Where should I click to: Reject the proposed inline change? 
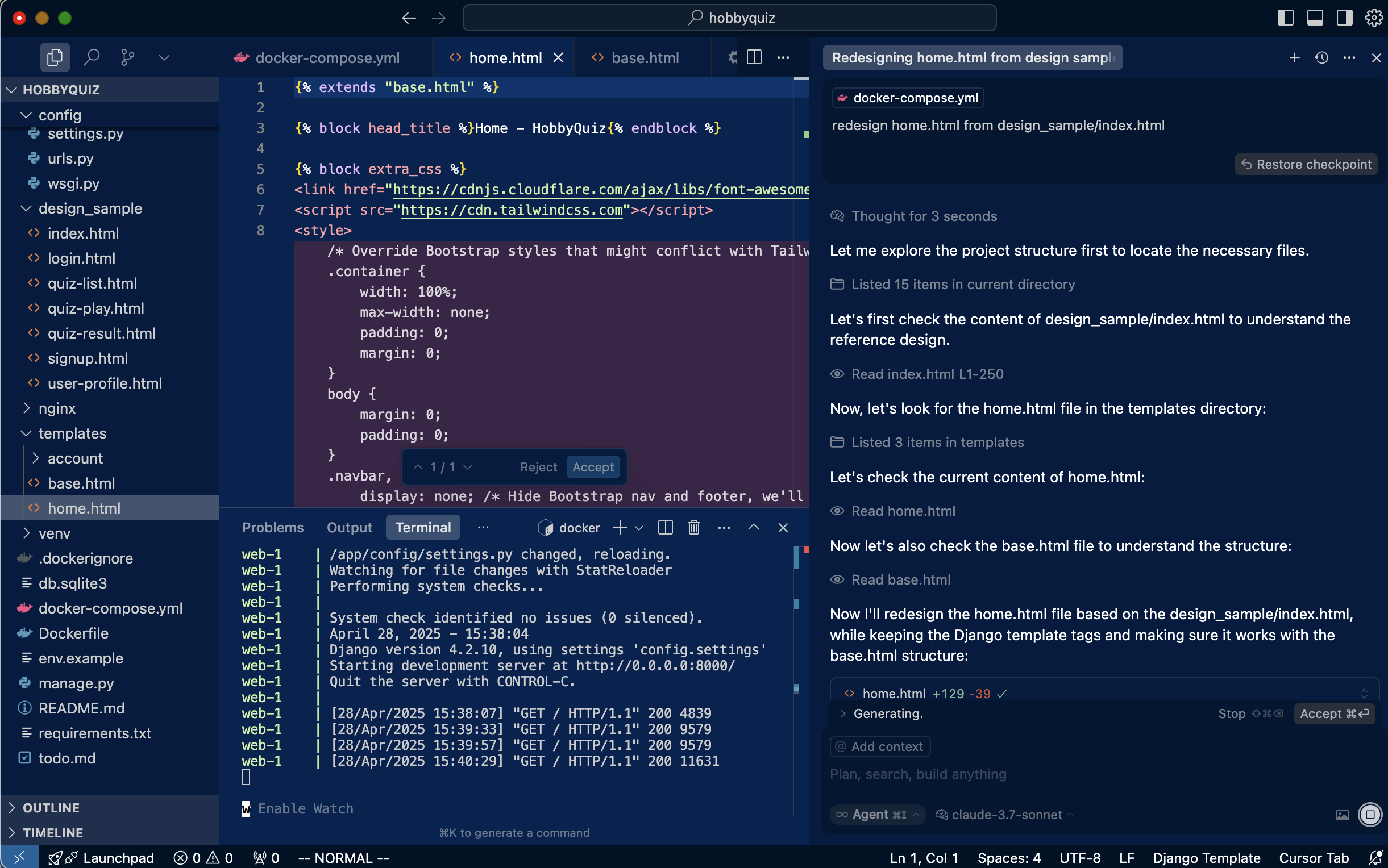[538, 467]
